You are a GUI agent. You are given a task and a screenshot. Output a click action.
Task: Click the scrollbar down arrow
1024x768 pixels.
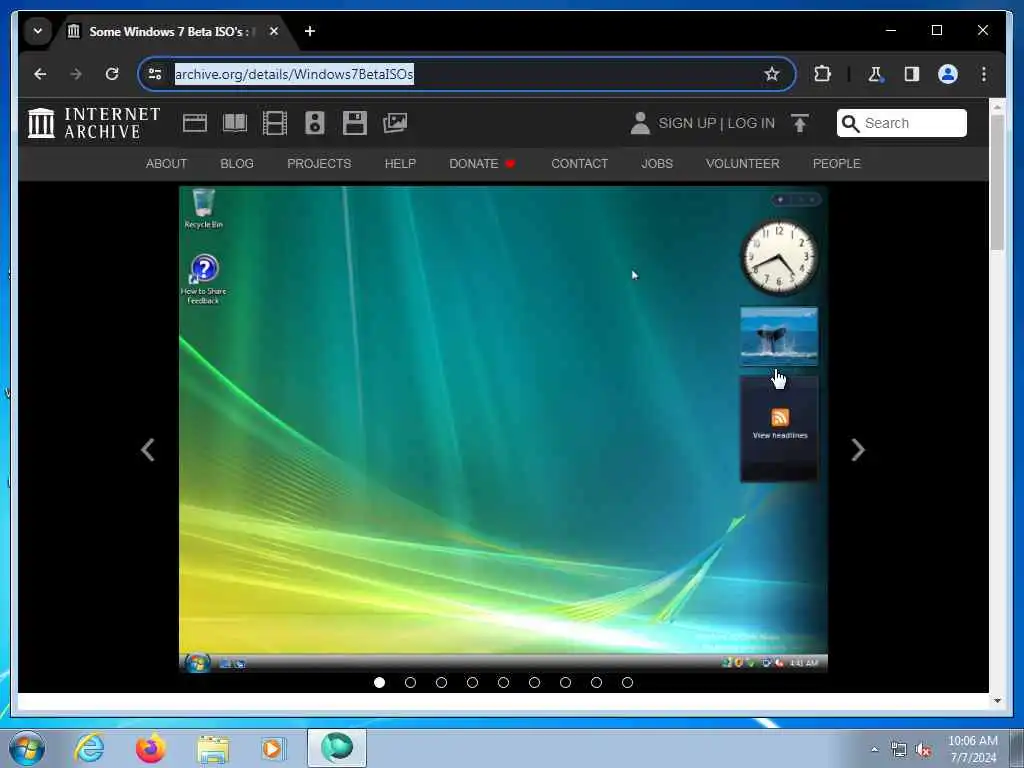[x=997, y=701]
